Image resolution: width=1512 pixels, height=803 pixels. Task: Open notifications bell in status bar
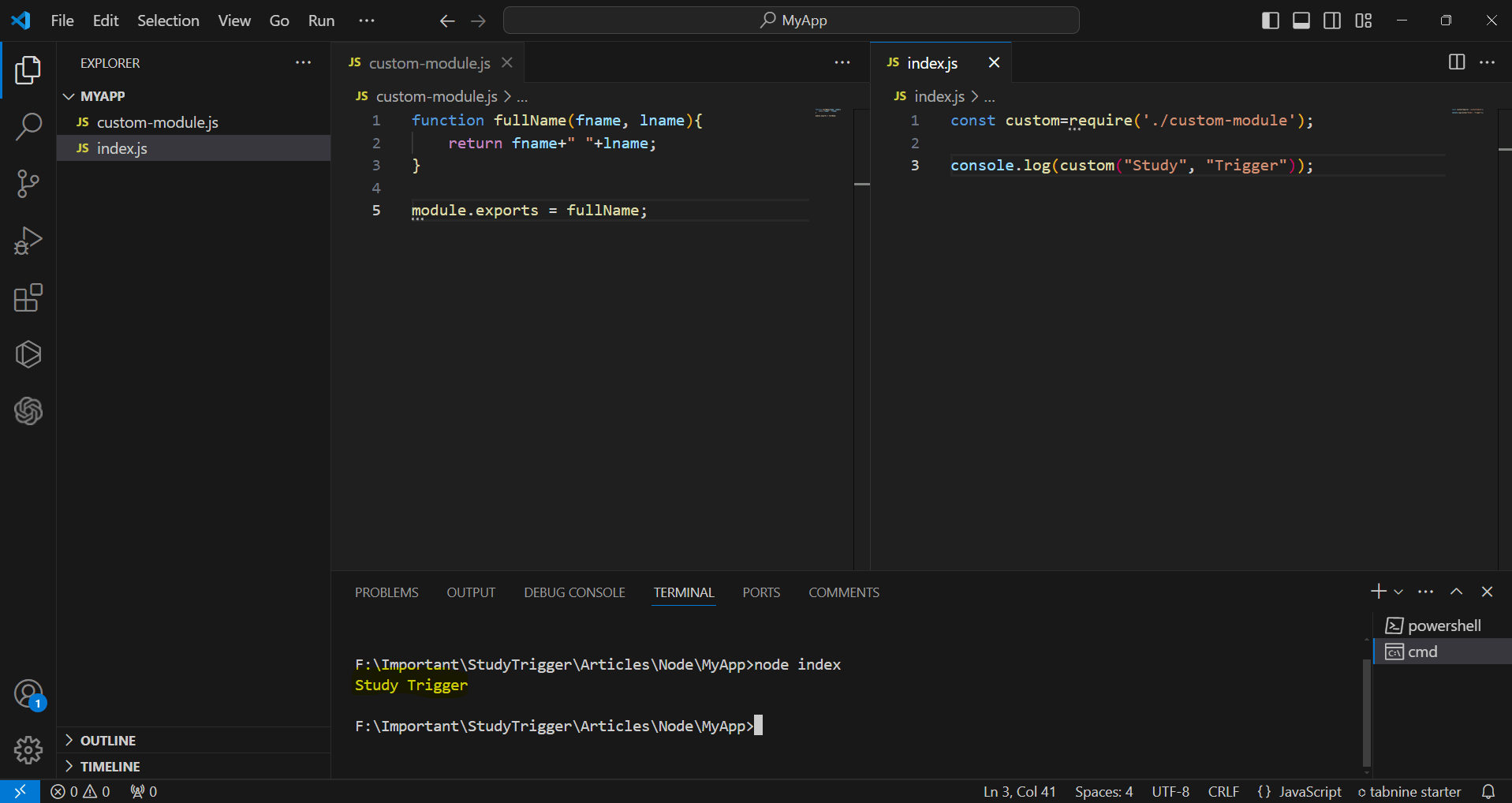coord(1488,791)
